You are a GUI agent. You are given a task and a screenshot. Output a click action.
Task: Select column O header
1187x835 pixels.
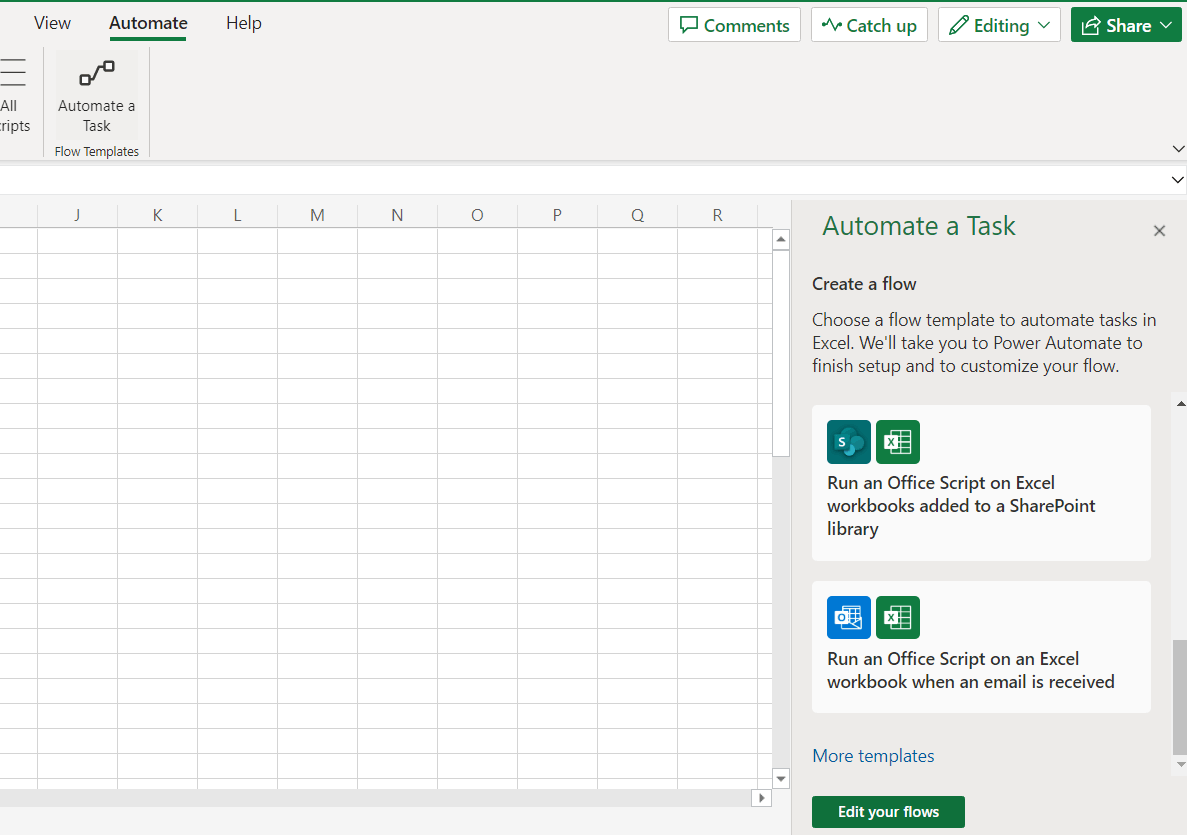click(477, 215)
